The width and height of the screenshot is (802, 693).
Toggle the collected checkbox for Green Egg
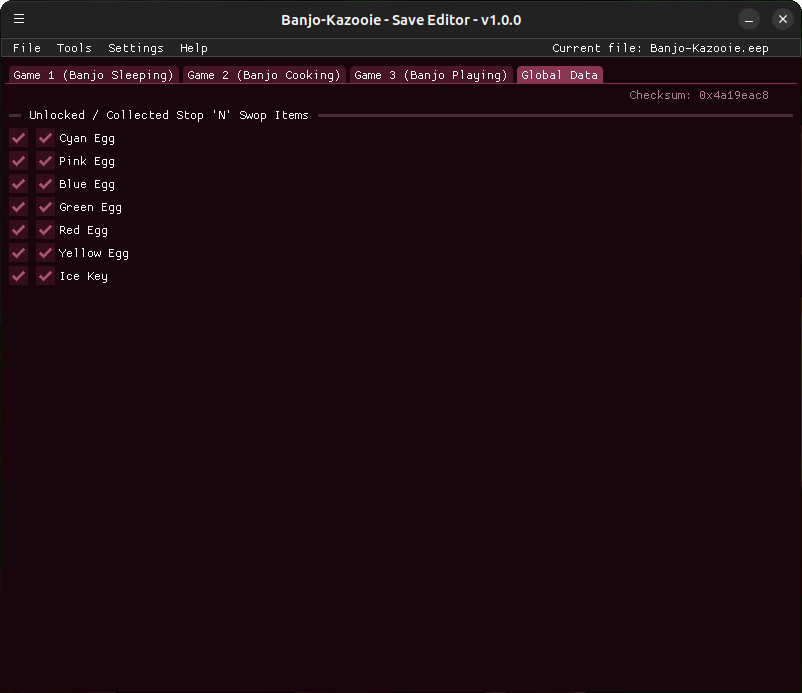click(x=45, y=207)
